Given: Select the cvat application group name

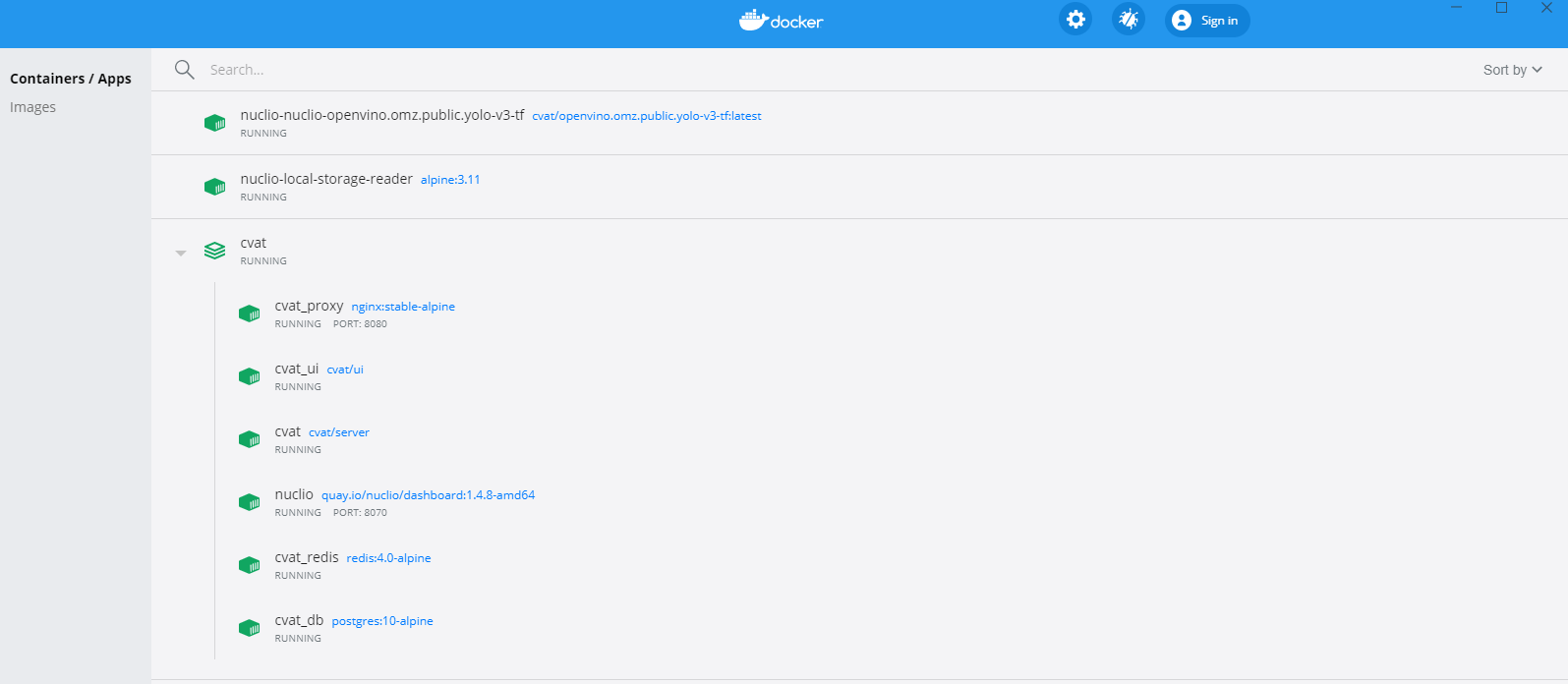Looking at the screenshot, I should click(x=254, y=243).
